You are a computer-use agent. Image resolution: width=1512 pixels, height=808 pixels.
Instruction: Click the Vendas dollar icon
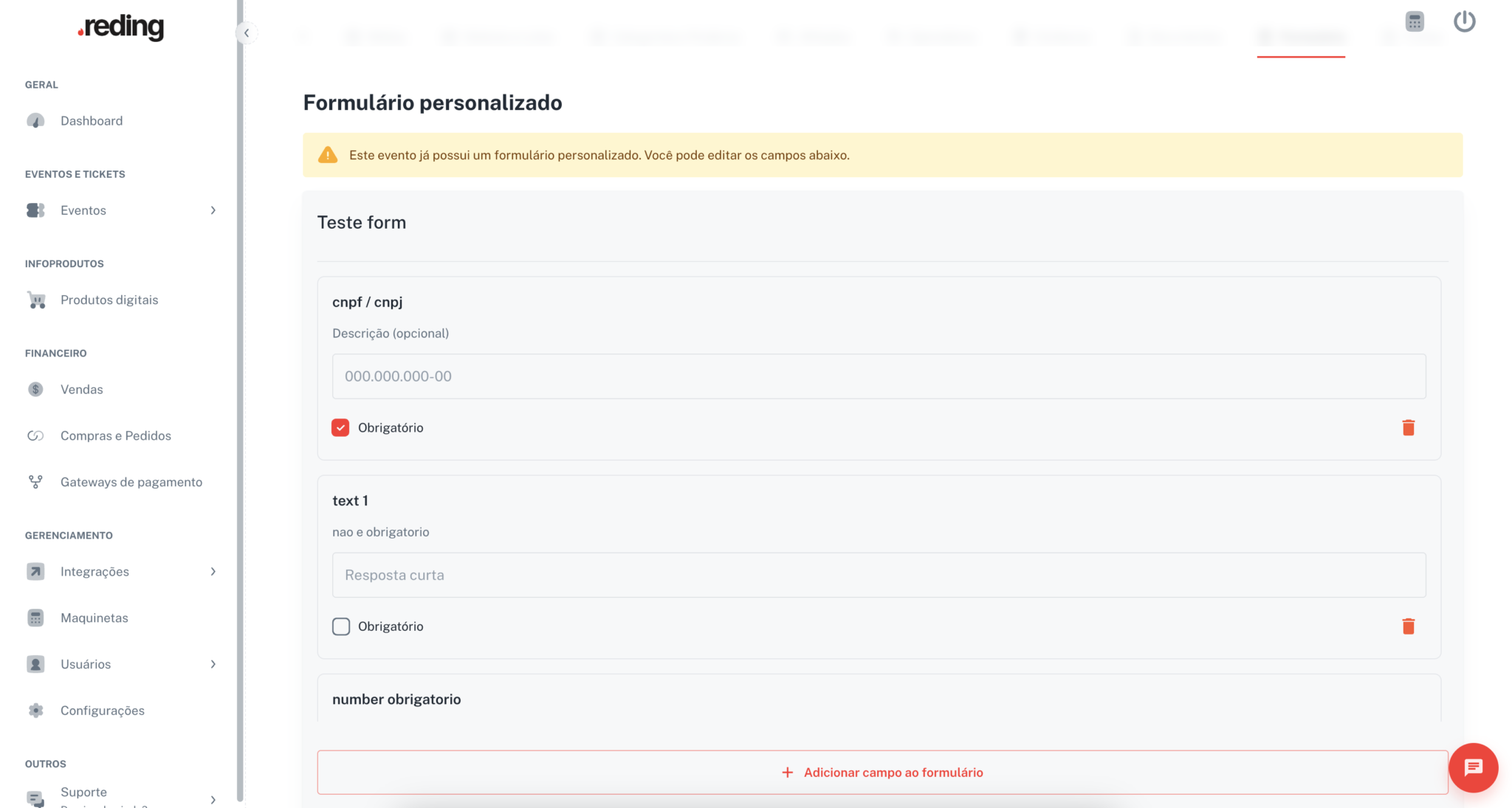tap(35, 390)
